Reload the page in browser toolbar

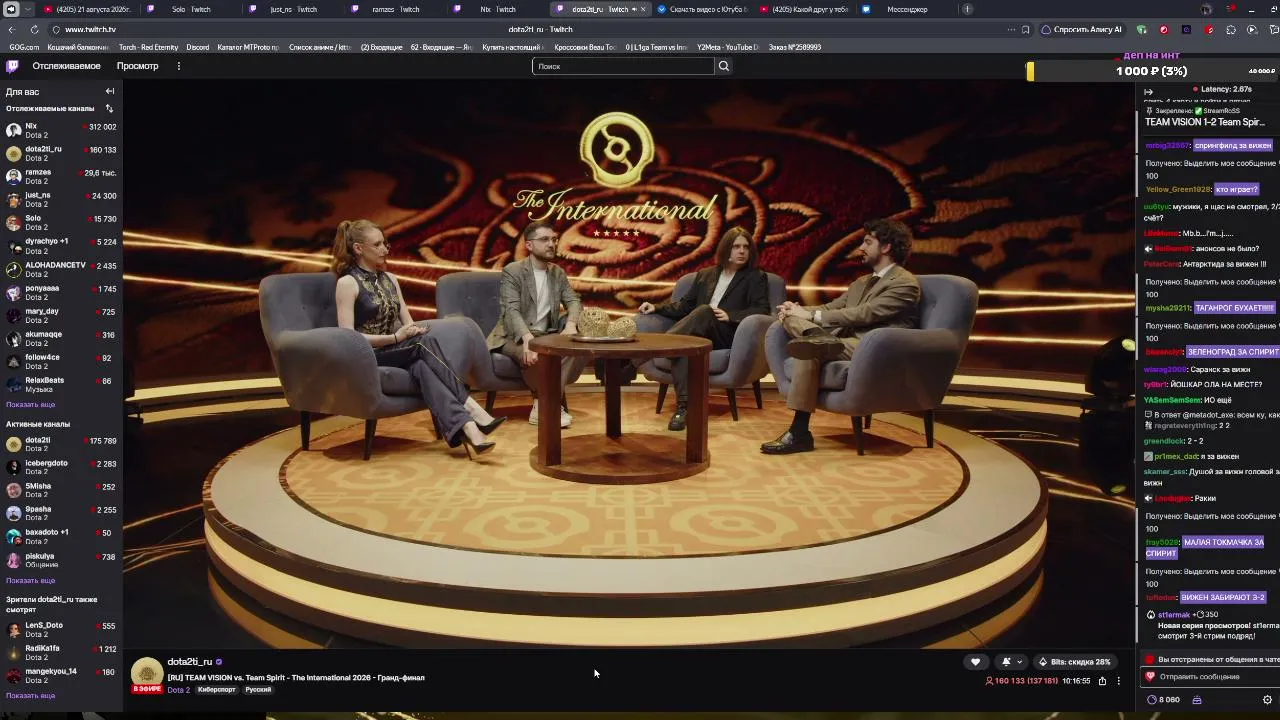tap(34, 29)
